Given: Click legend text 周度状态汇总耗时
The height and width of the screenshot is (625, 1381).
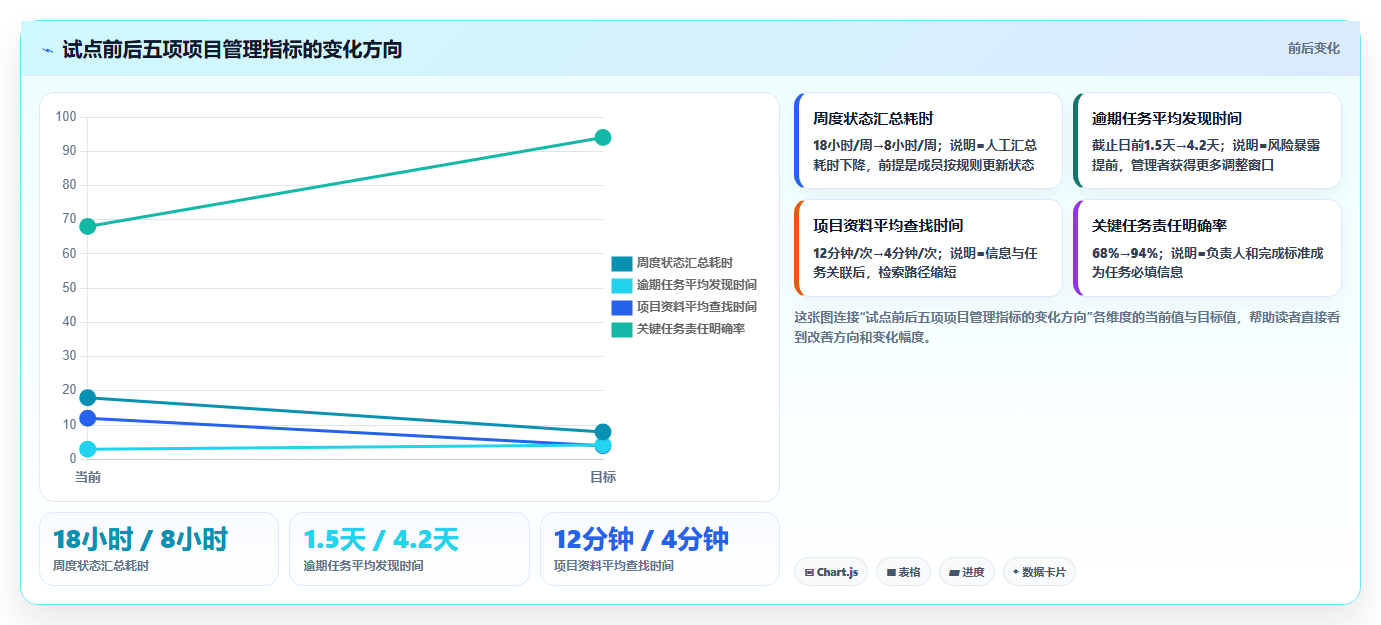Looking at the screenshot, I should coord(685,264).
